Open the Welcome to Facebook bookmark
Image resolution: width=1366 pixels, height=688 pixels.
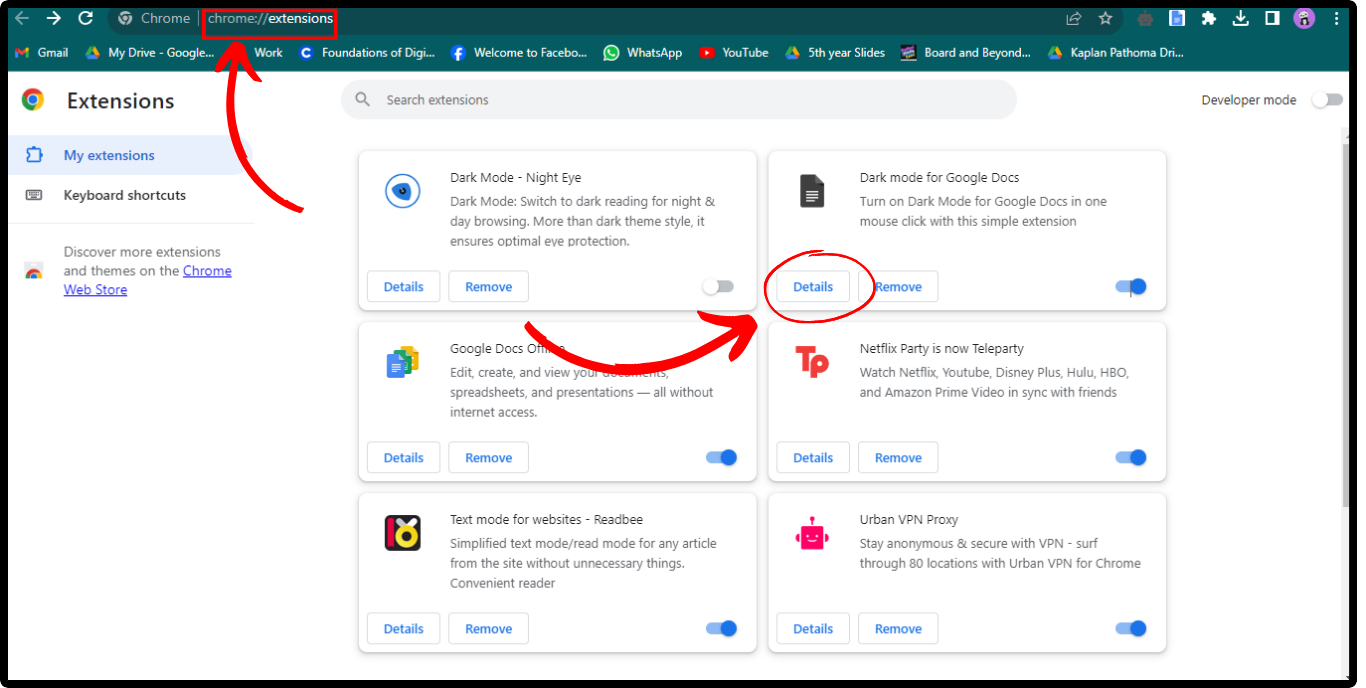[519, 53]
